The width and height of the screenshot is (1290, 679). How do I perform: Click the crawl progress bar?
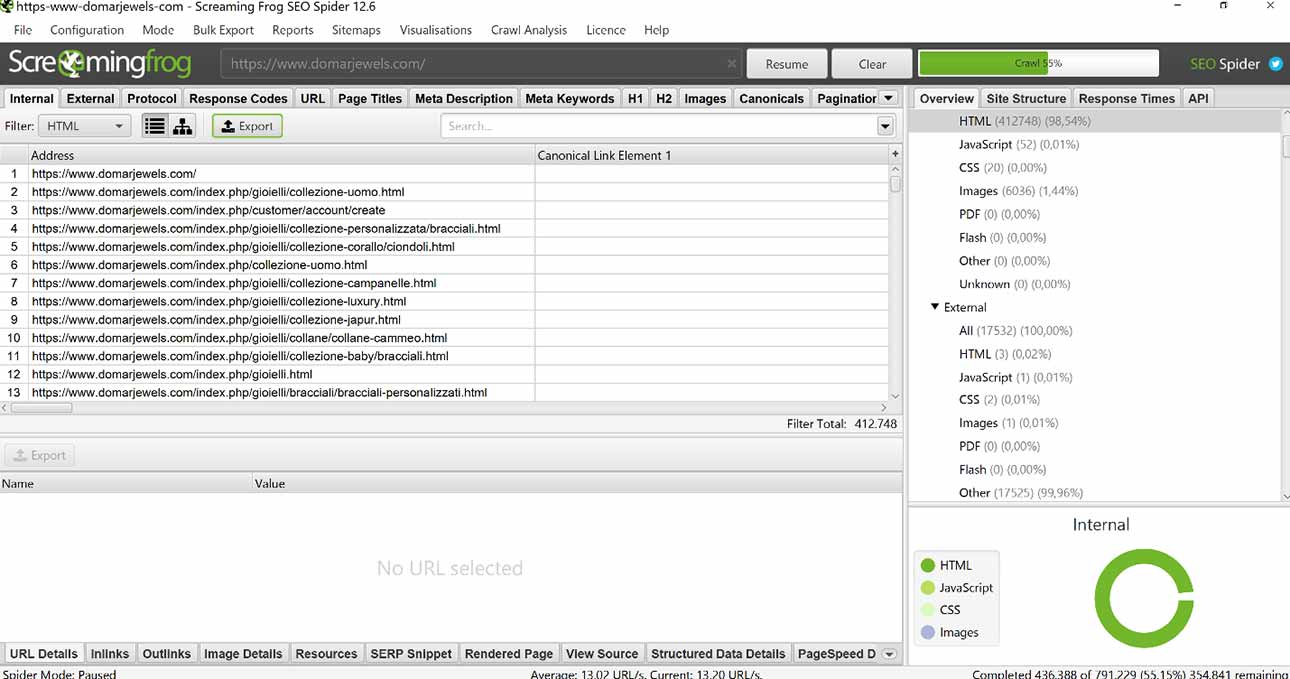point(1038,63)
